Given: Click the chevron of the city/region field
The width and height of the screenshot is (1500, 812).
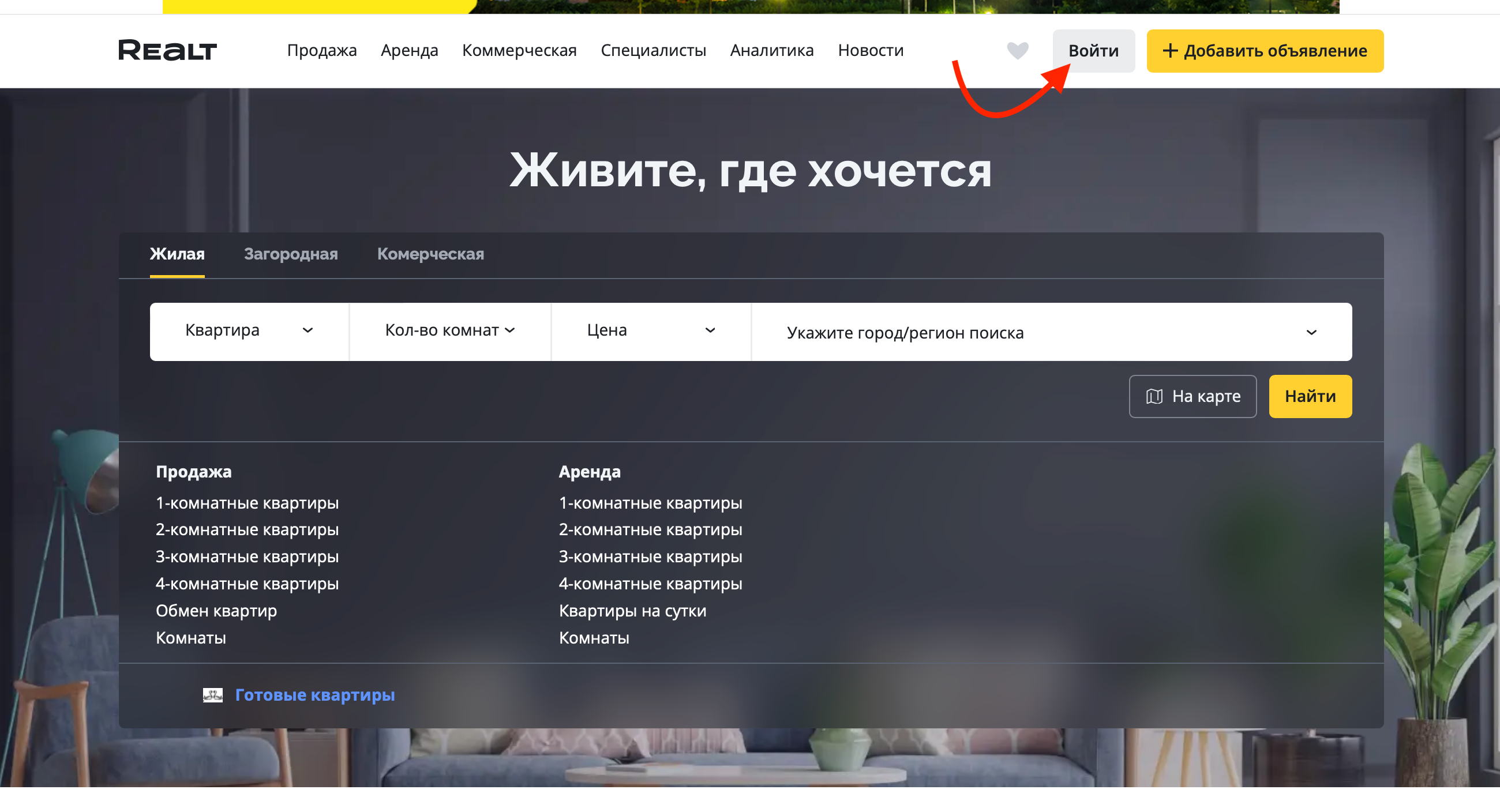Looking at the screenshot, I should [1311, 333].
